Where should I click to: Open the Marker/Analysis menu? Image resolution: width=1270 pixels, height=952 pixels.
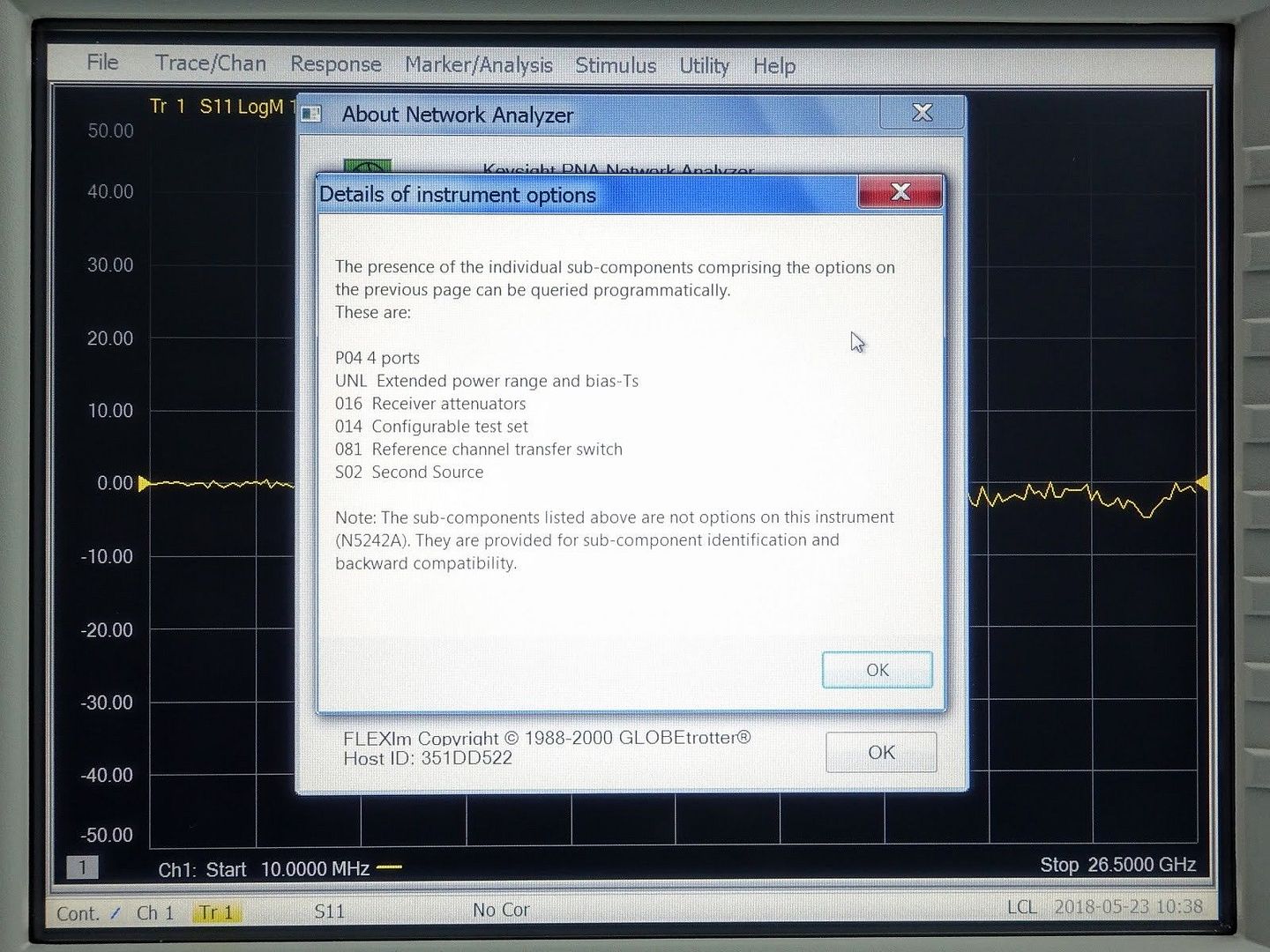point(479,65)
